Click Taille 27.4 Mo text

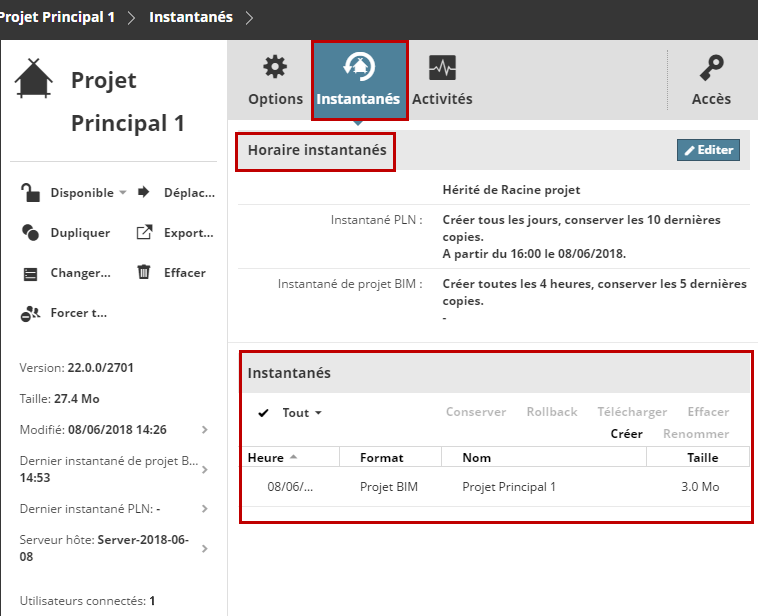[59, 398]
